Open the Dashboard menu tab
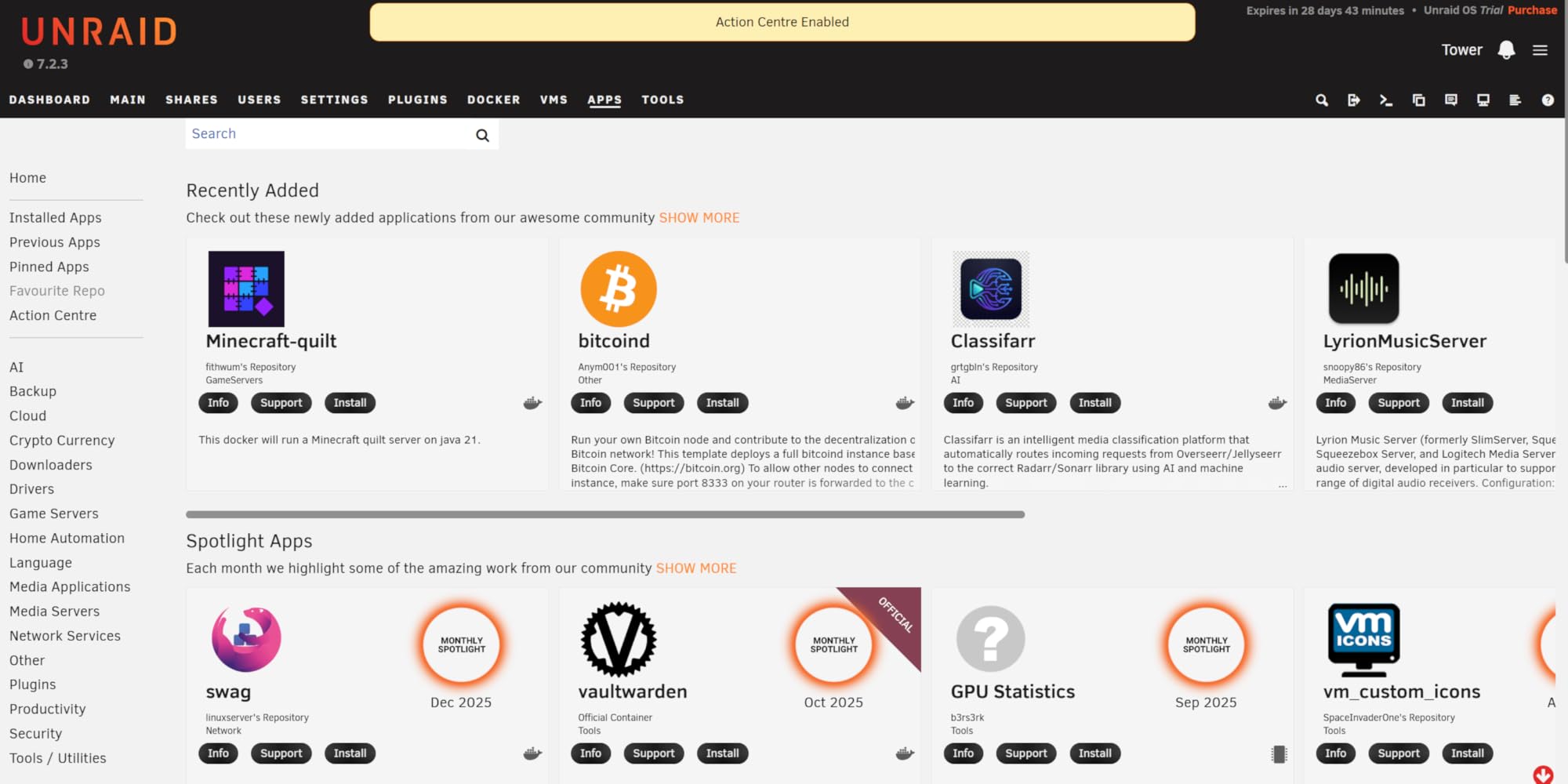 tap(49, 100)
